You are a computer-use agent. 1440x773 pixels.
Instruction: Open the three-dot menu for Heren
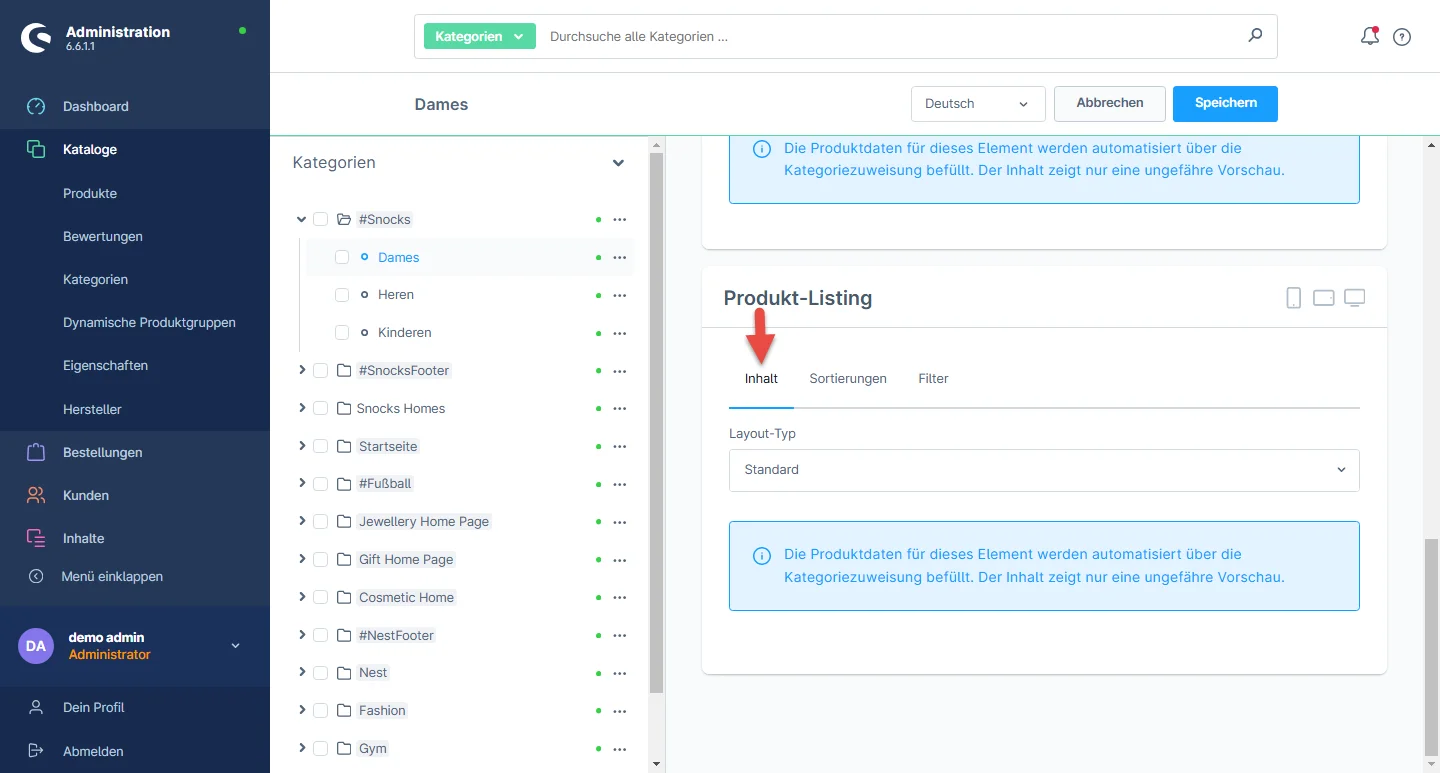(x=619, y=295)
